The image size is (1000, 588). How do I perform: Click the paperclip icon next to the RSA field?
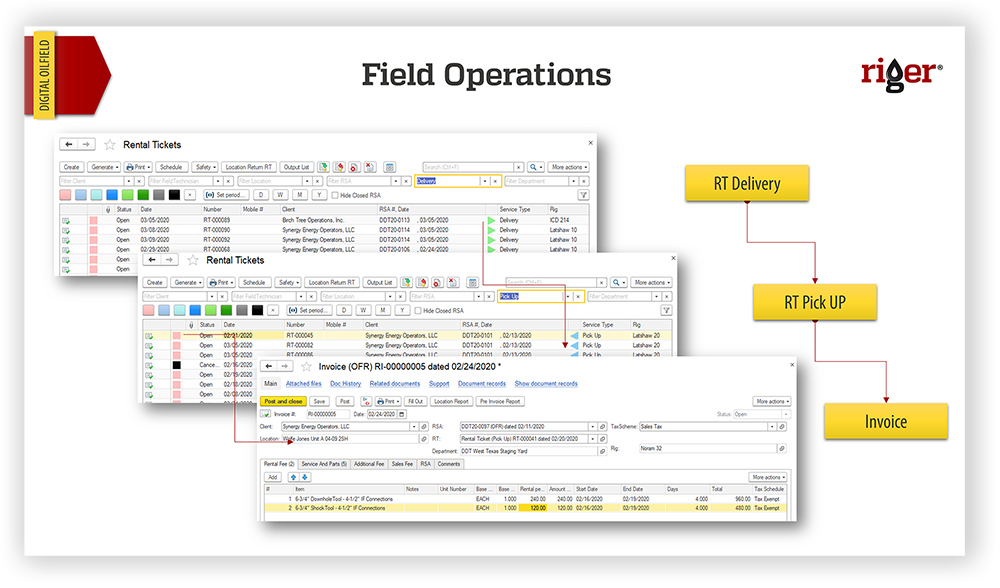602,426
